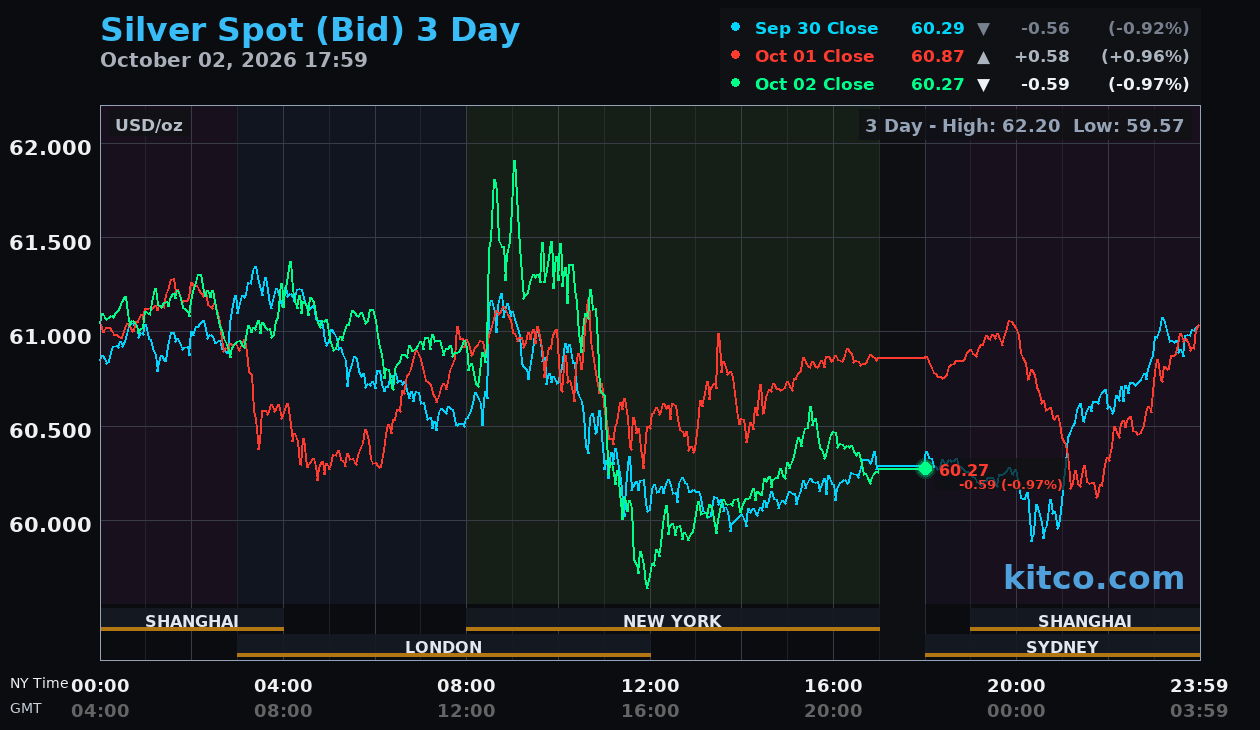Click the green current price marker dot
Image resolution: width=1260 pixels, height=730 pixels.
(x=925, y=468)
